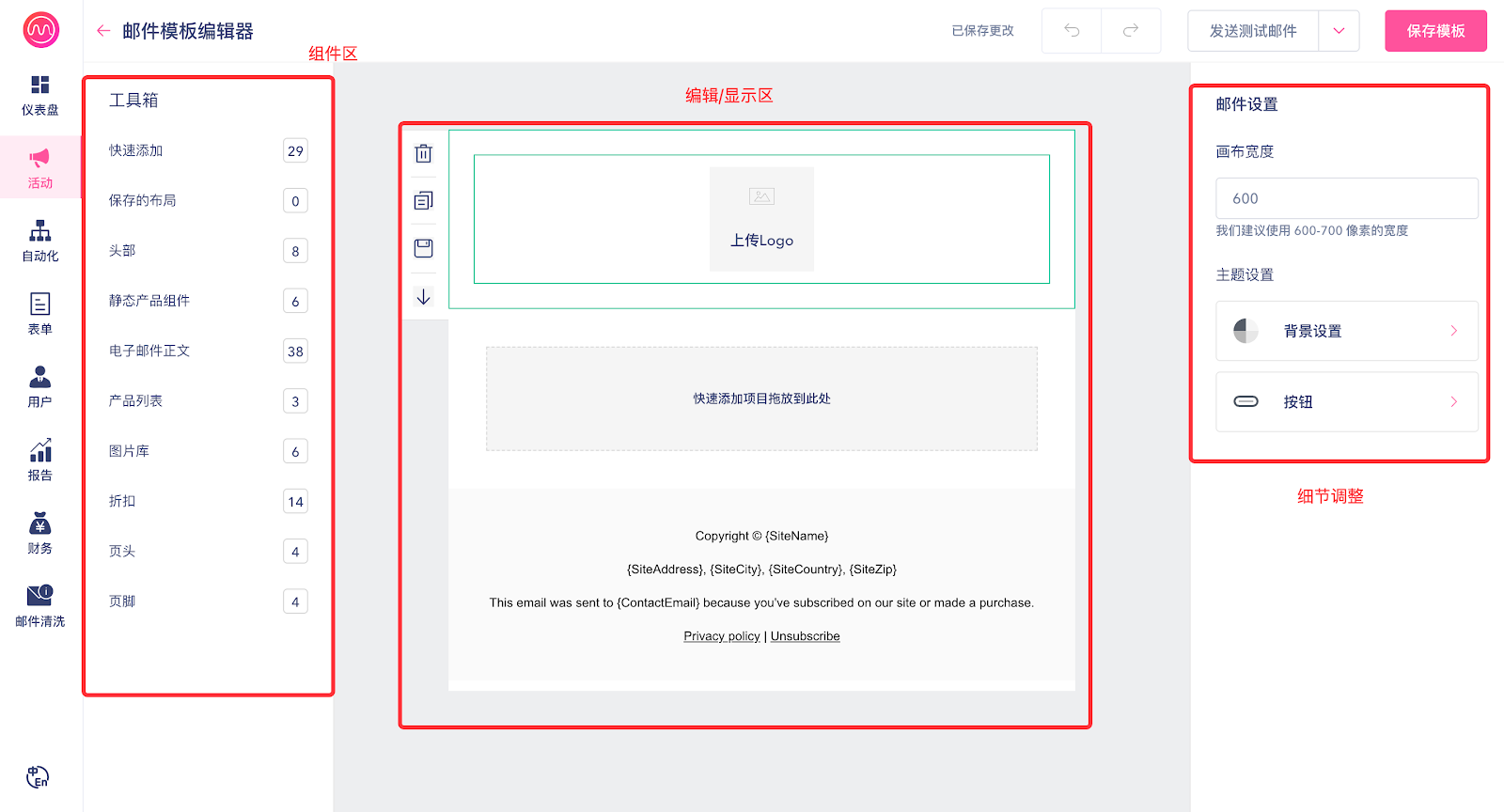The width and height of the screenshot is (1504, 812).
Task: Switch language with the bottom-left globe icon
Action: [x=38, y=777]
